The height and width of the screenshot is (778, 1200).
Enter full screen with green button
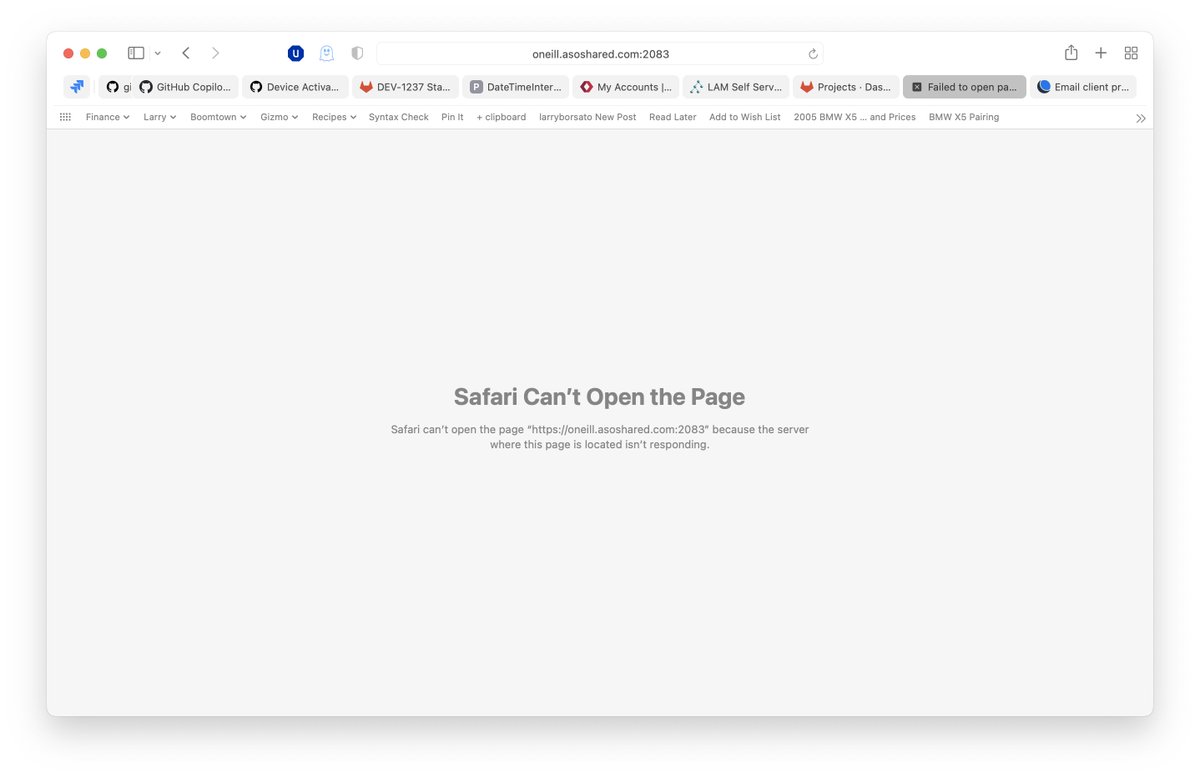point(102,53)
